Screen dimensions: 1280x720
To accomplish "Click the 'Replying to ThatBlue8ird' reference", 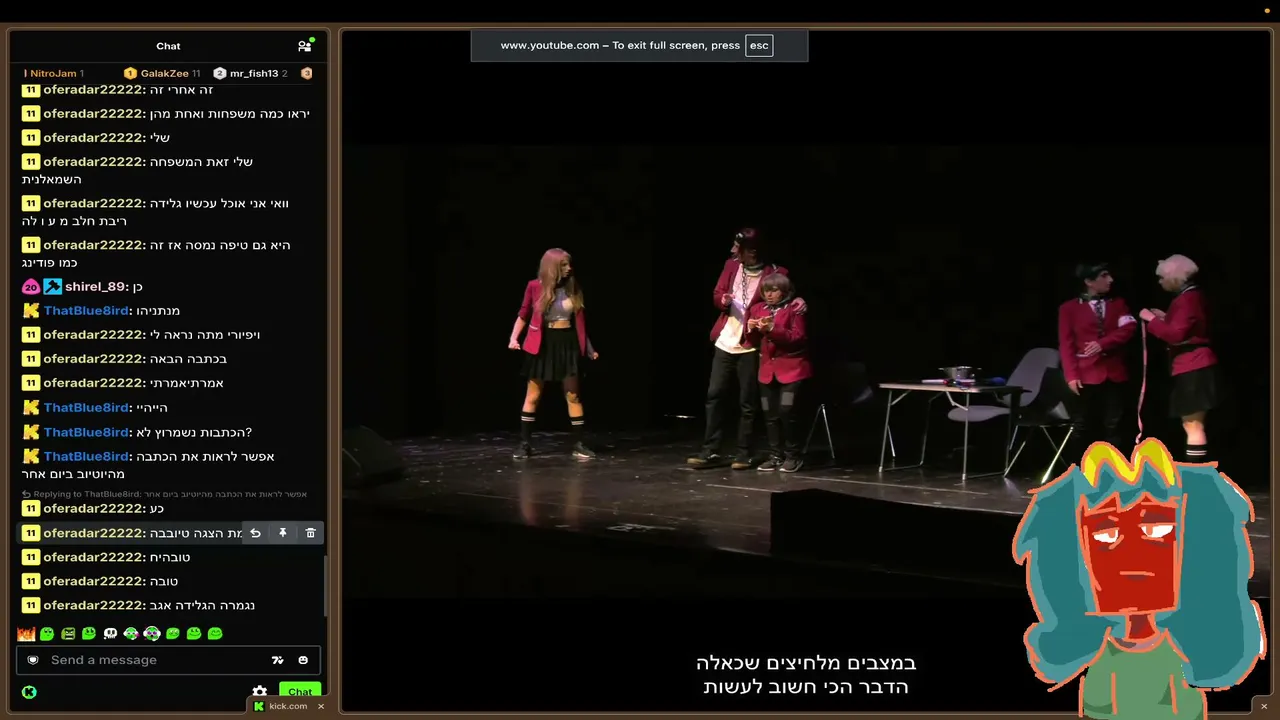I will click(x=165, y=494).
